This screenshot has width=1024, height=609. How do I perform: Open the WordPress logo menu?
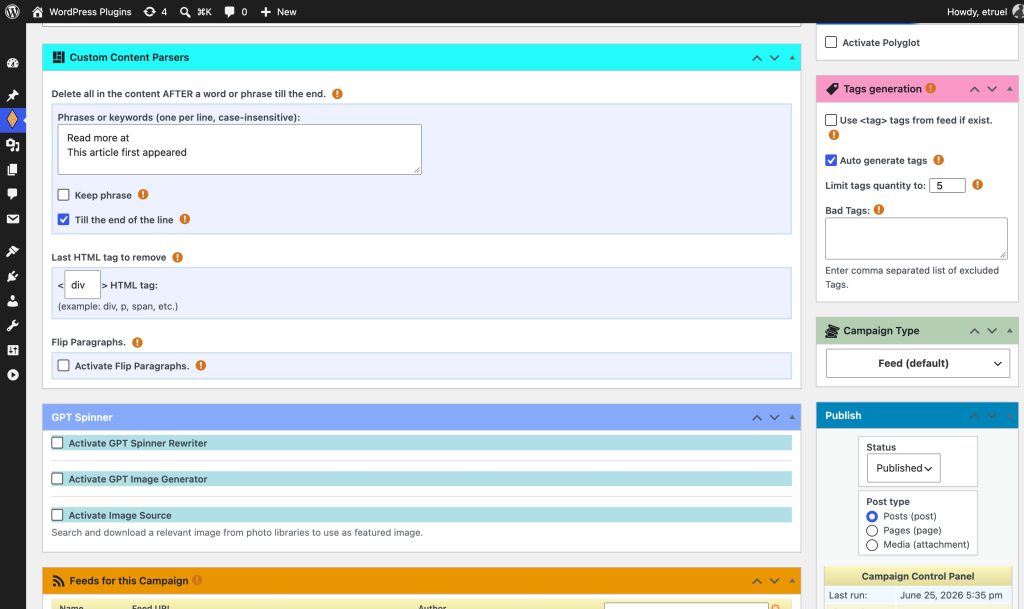click(12, 12)
